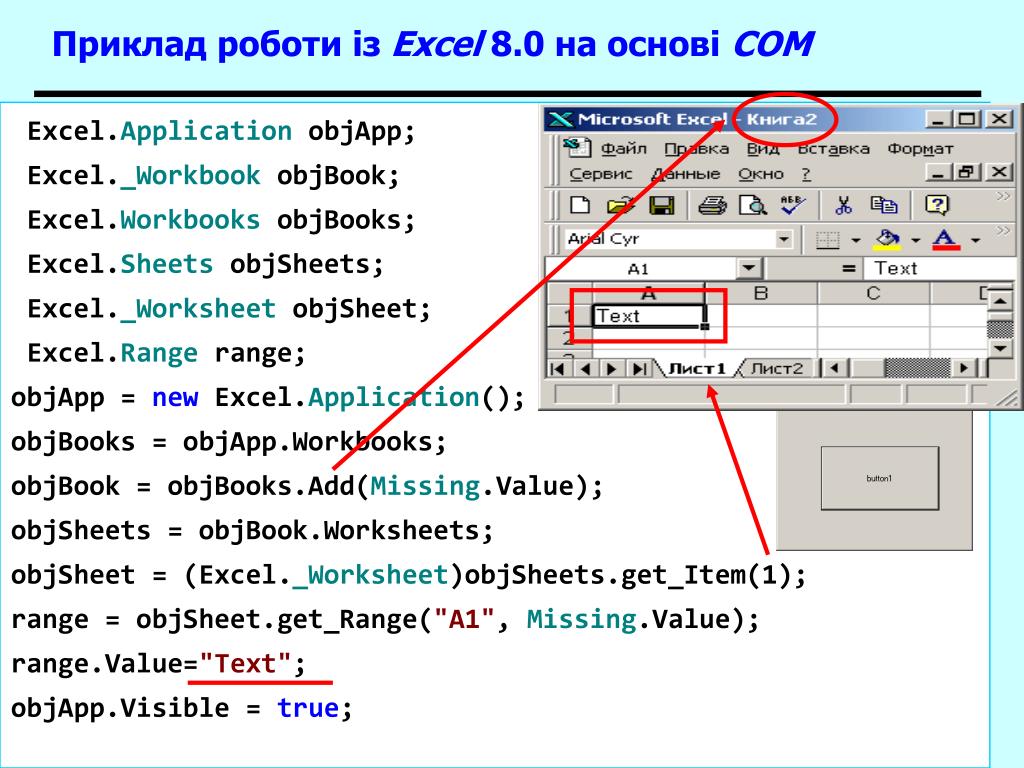This screenshot has height=768, width=1024.
Task: Maximize the Excel application window
Action: [967, 120]
